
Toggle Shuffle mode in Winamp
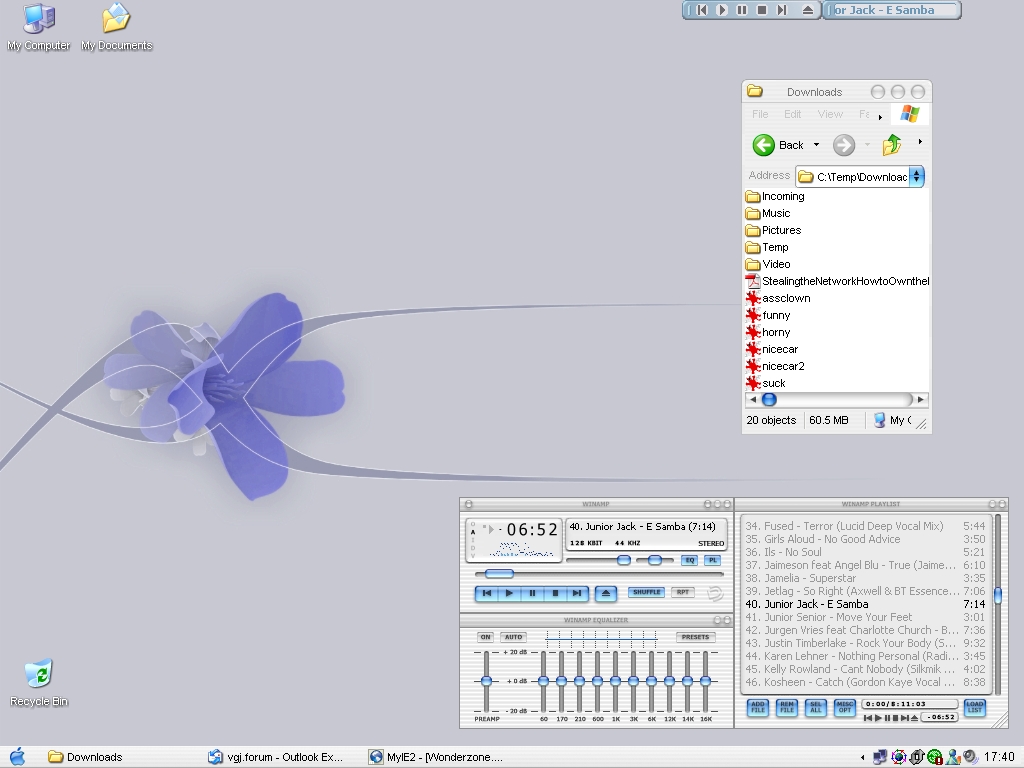click(646, 592)
